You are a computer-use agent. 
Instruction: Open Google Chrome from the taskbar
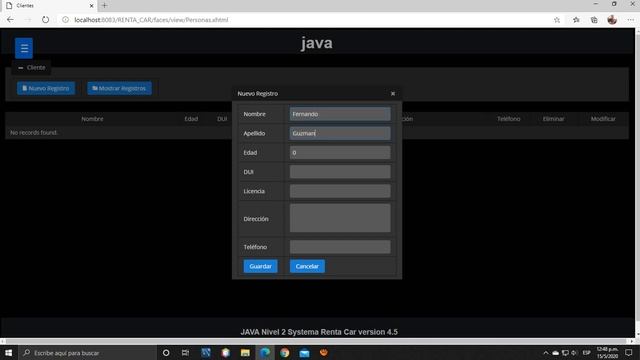pyautogui.click(x=284, y=353)
